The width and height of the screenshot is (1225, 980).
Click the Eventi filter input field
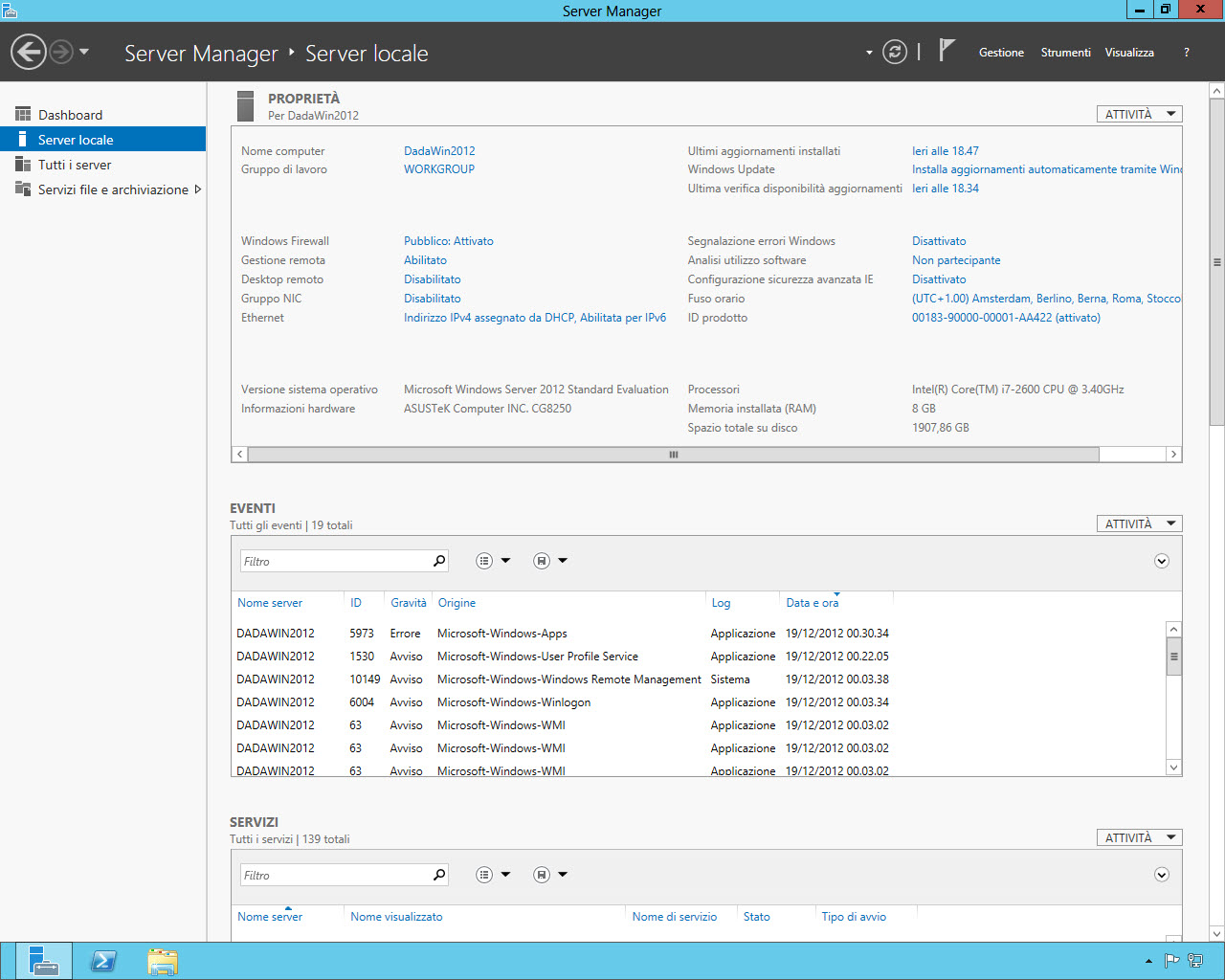[335, 561]
